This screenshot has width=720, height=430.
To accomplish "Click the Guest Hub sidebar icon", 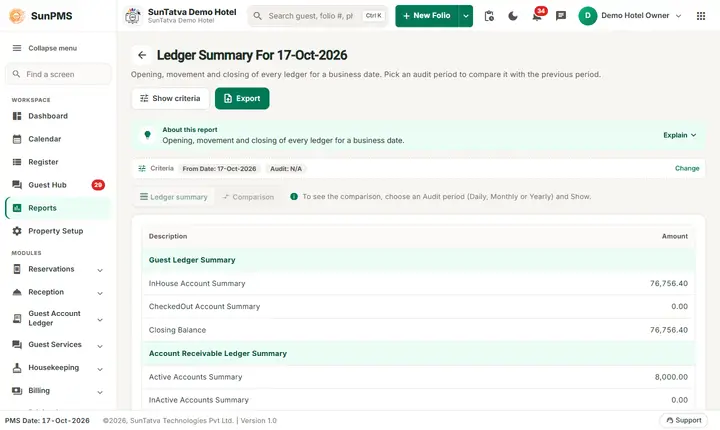I will click(x=17, y=185).
